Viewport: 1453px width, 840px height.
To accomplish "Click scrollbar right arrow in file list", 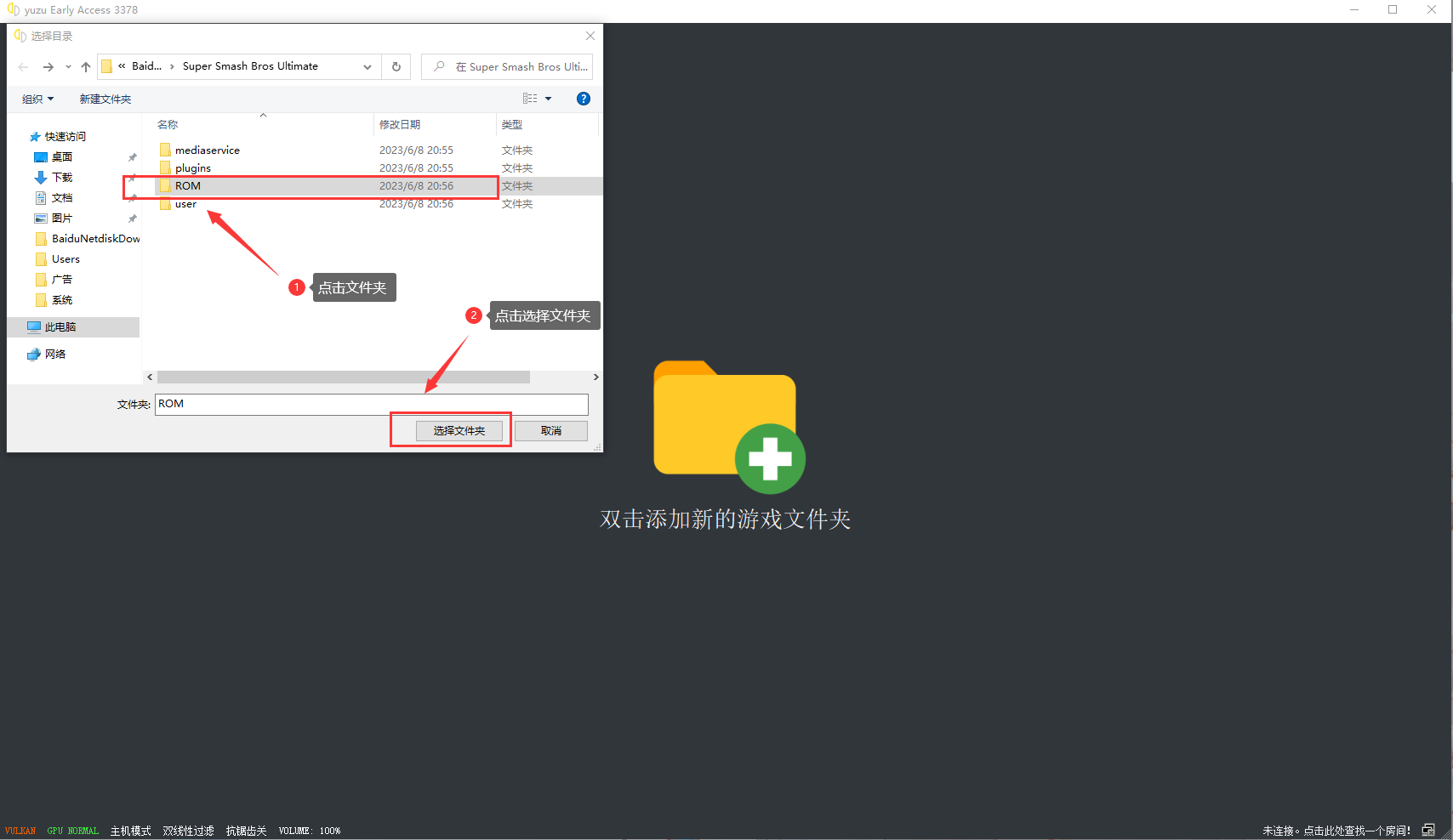I will pos(596,377).
